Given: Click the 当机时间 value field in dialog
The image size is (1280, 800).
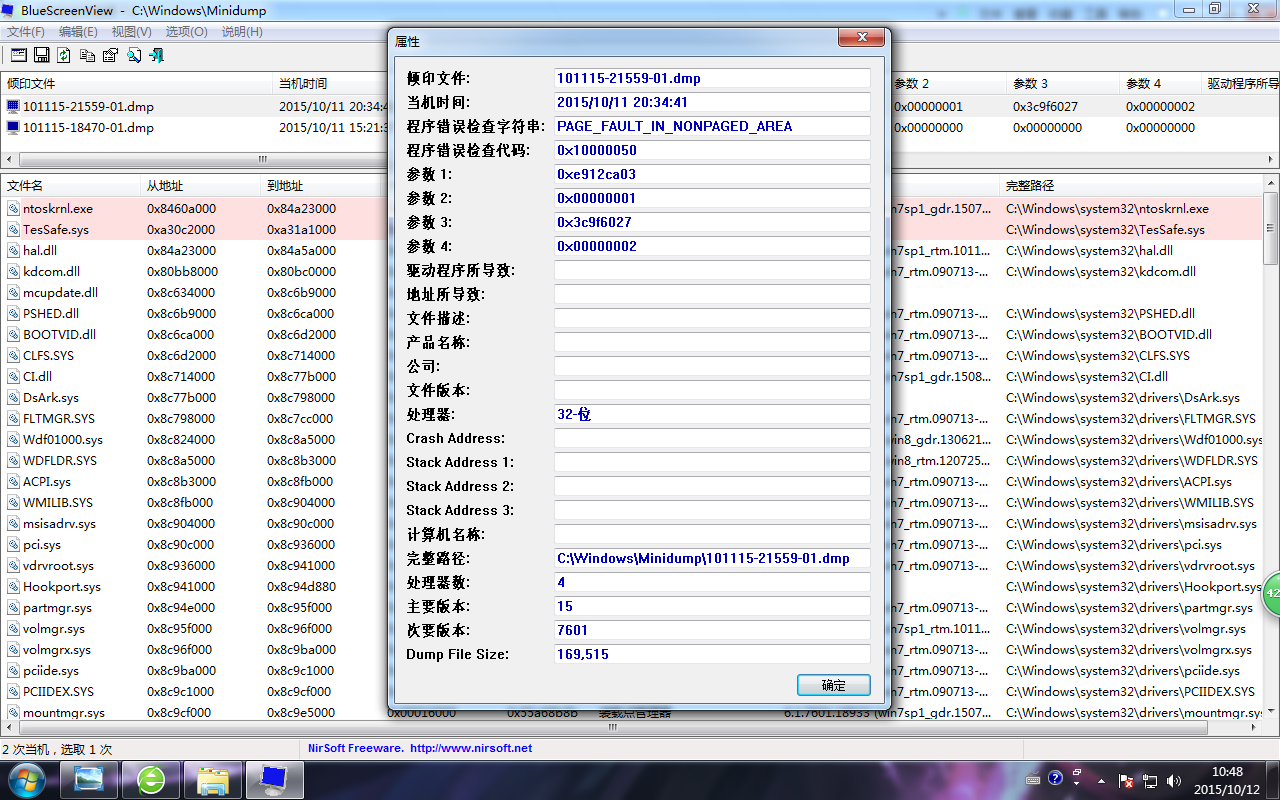Looking at the screenshot, I should [x=712, y=102].
